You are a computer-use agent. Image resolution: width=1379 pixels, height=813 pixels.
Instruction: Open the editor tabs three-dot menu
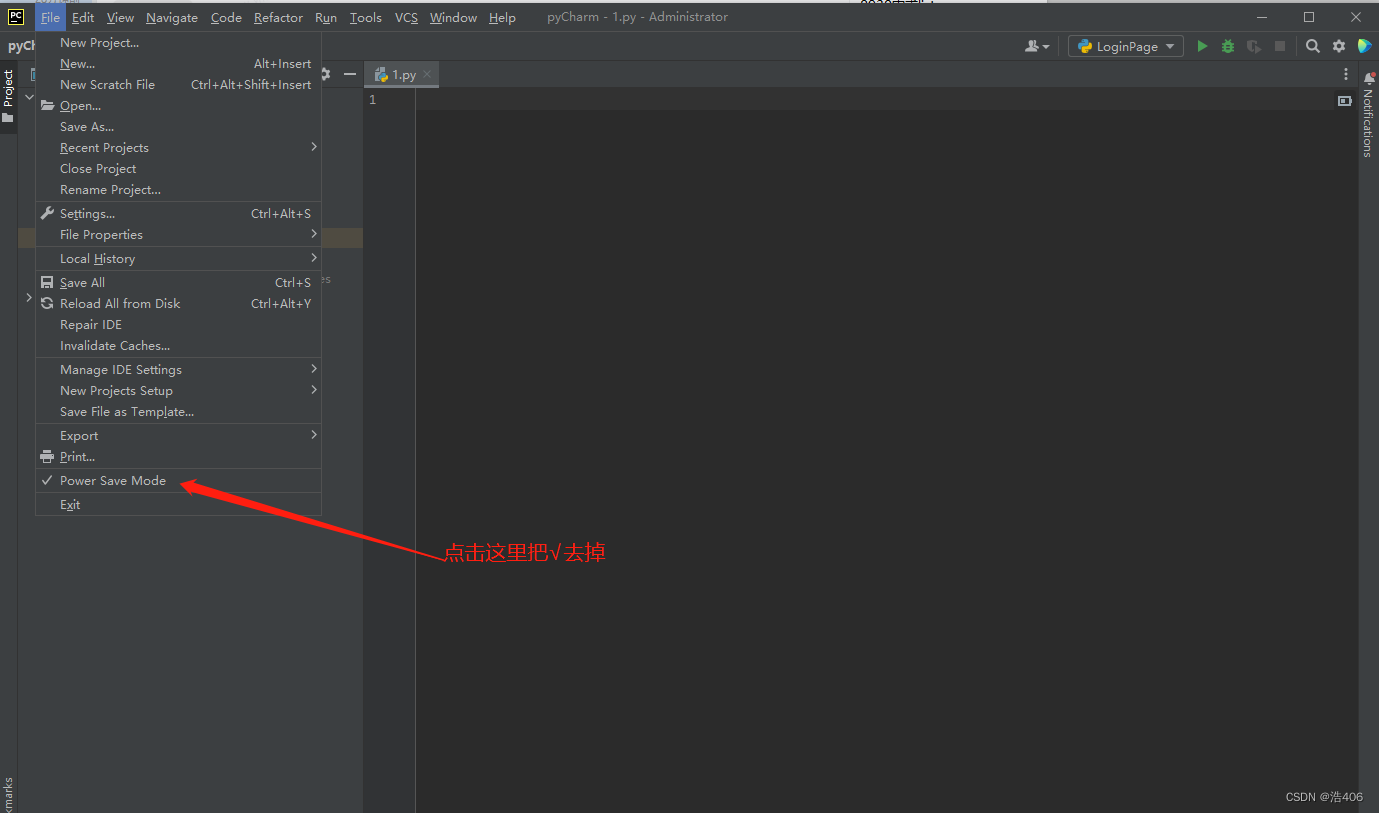point(1345,75)
